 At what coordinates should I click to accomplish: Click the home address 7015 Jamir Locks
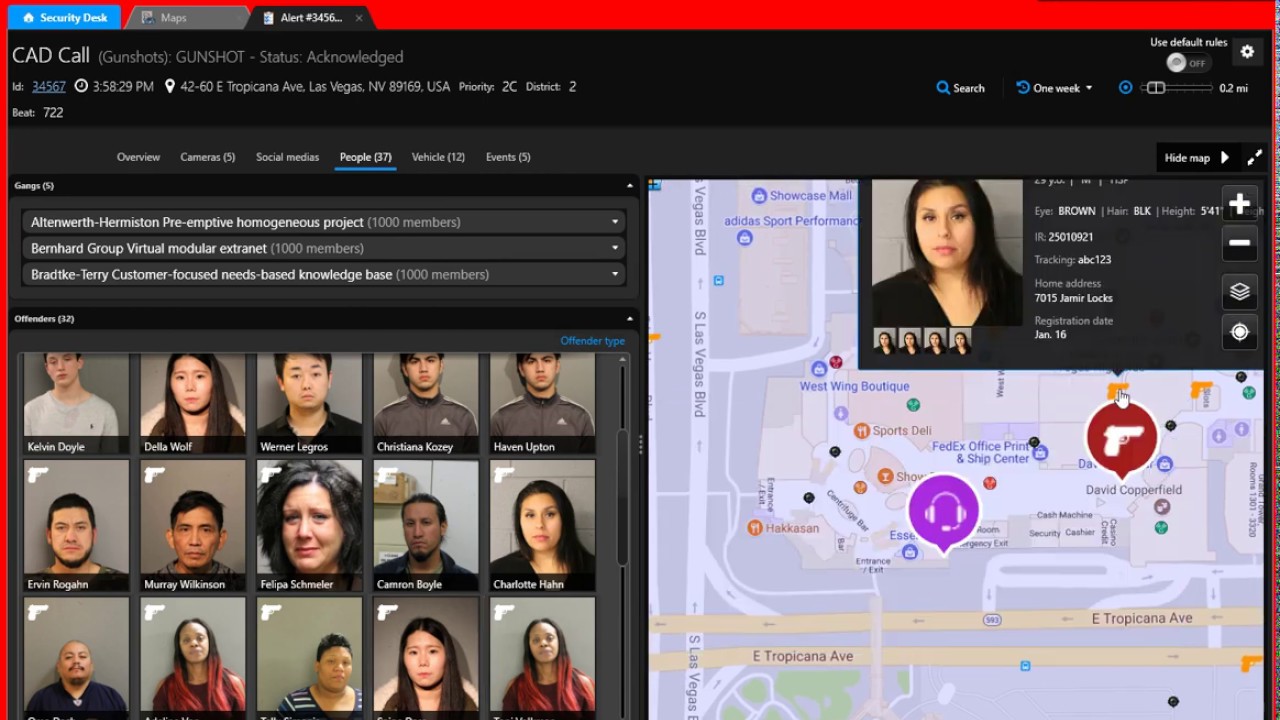[x=1073, y=298]
